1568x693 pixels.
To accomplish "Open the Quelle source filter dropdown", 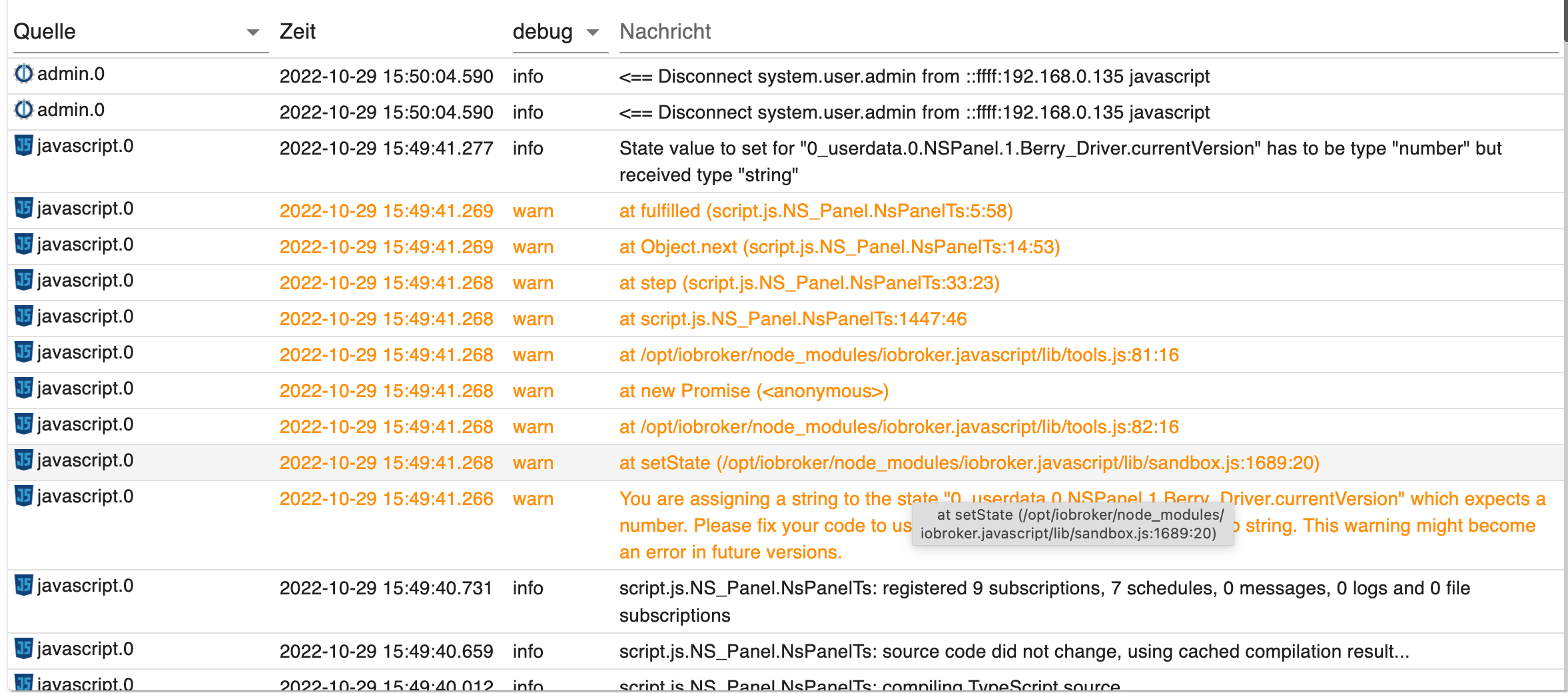I will pos(252,32).
